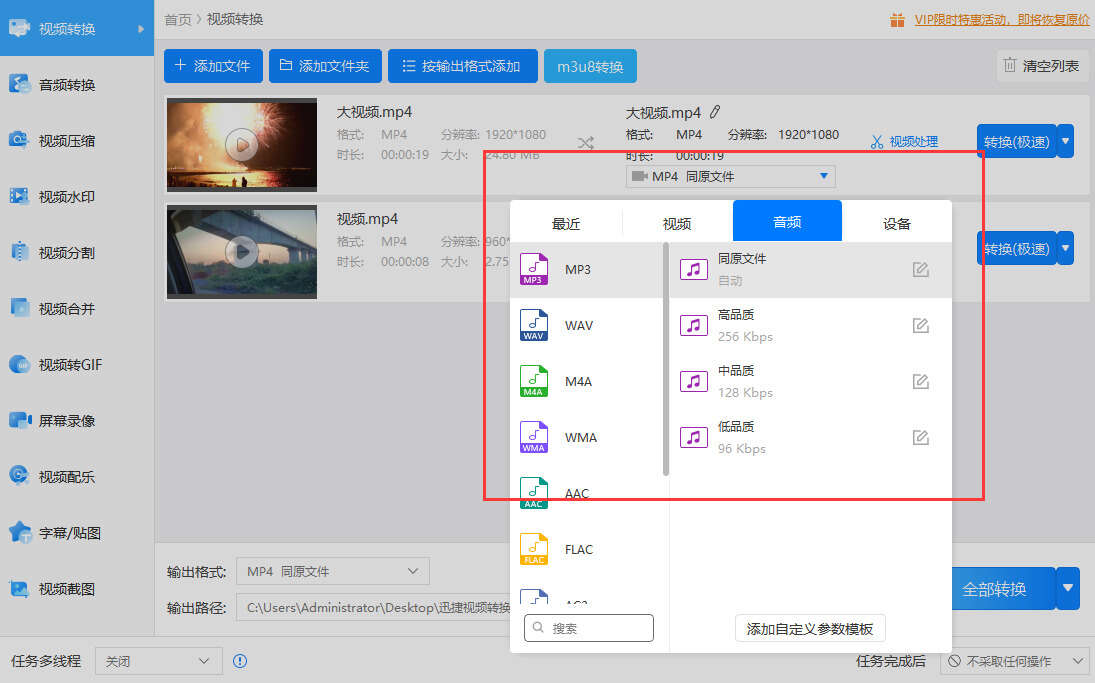Start 转换(极速) for 视频.mp4

pos(1017,248)
